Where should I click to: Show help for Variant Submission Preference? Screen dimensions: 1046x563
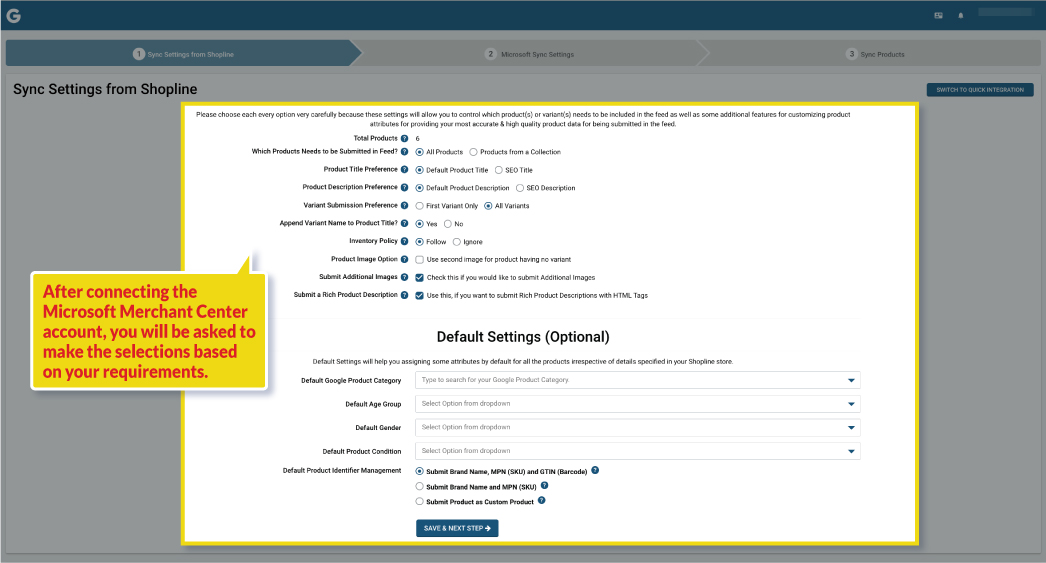tap(404, 205)
